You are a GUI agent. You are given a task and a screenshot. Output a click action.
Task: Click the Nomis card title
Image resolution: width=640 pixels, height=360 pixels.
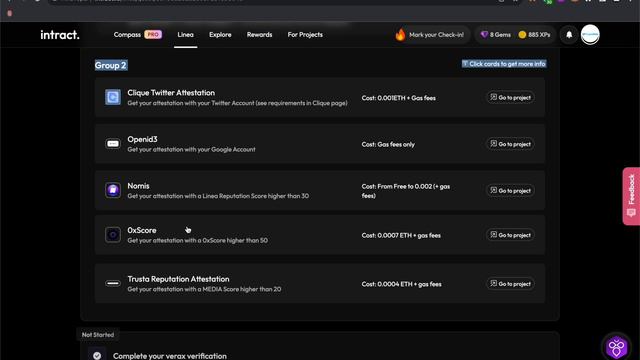138,186
